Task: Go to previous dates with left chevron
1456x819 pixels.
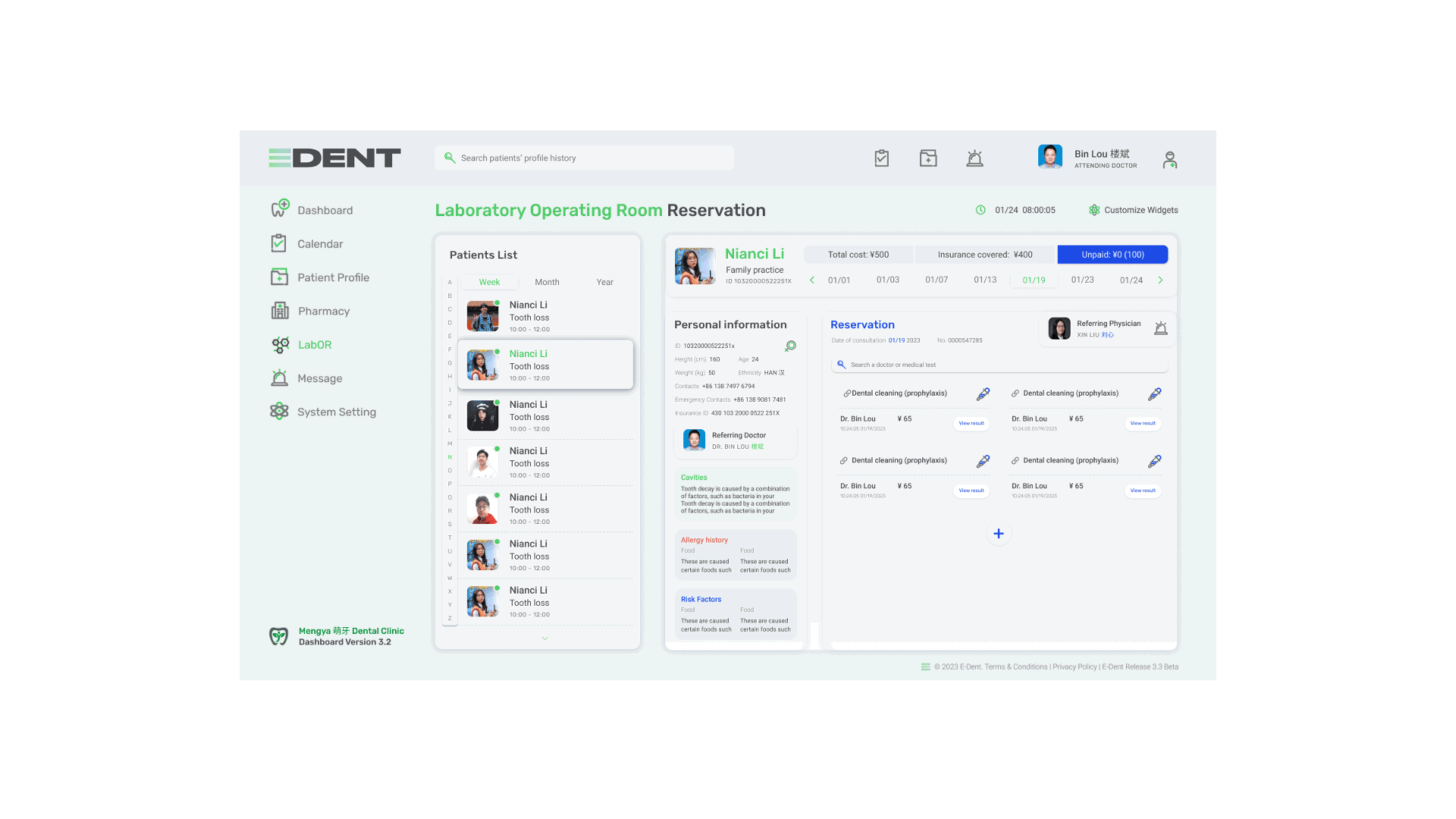Action: pyautogui.click(x=812, y=281)
